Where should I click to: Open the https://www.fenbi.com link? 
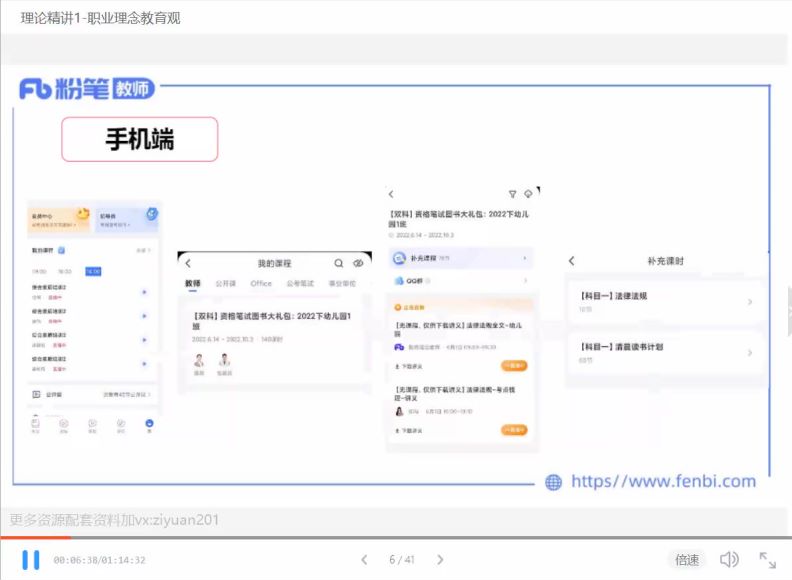[663, 481]
